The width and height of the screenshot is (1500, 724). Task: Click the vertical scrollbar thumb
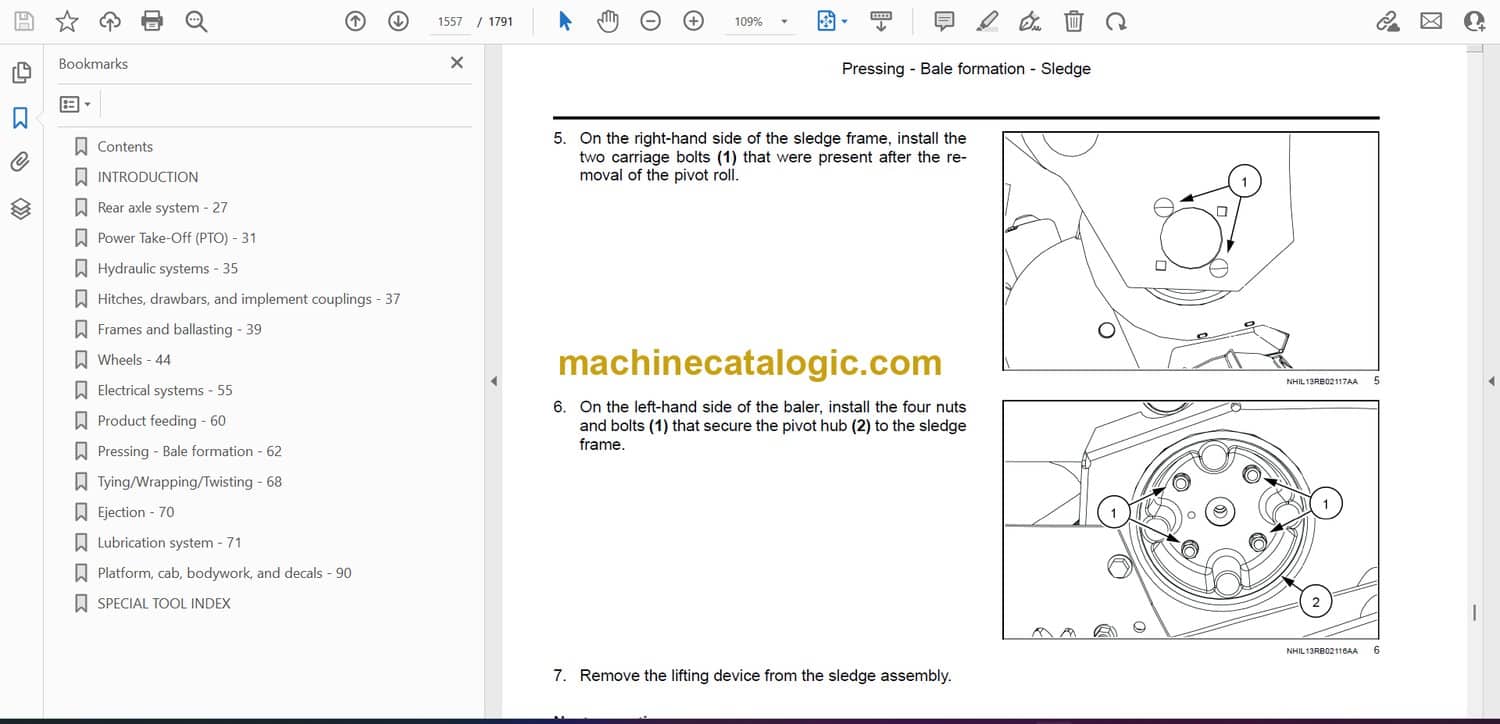[x=1474, y=612]
